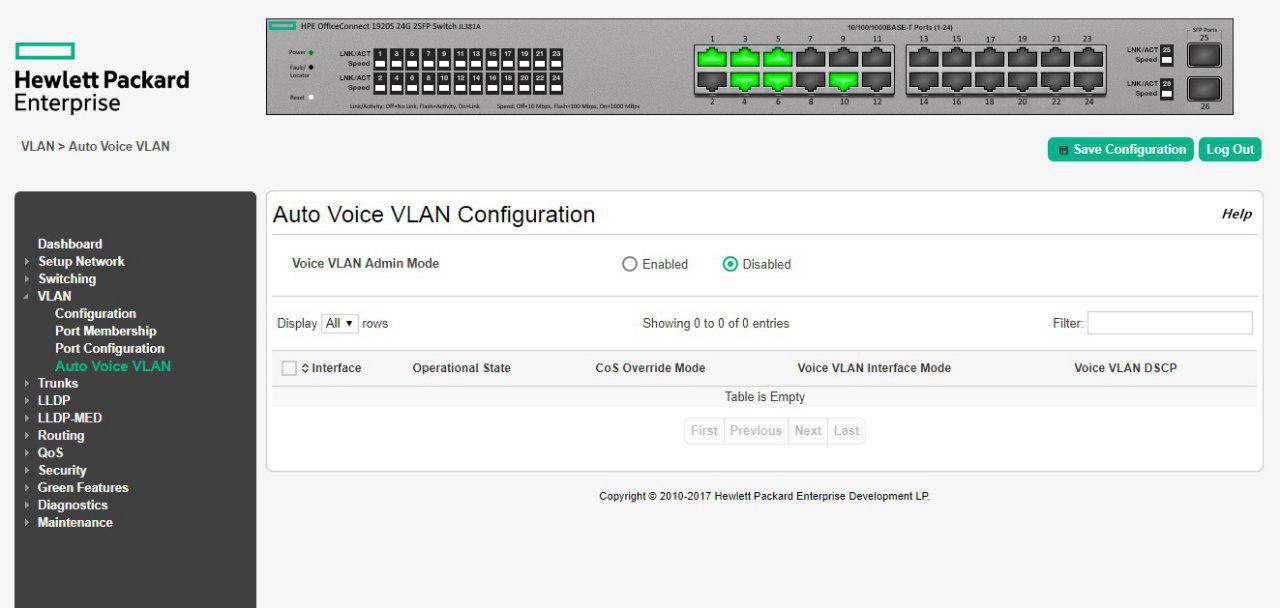1280x608 pixels.
Task: Click the Hewlett Packard Enterprise logo
Action: 101,77
